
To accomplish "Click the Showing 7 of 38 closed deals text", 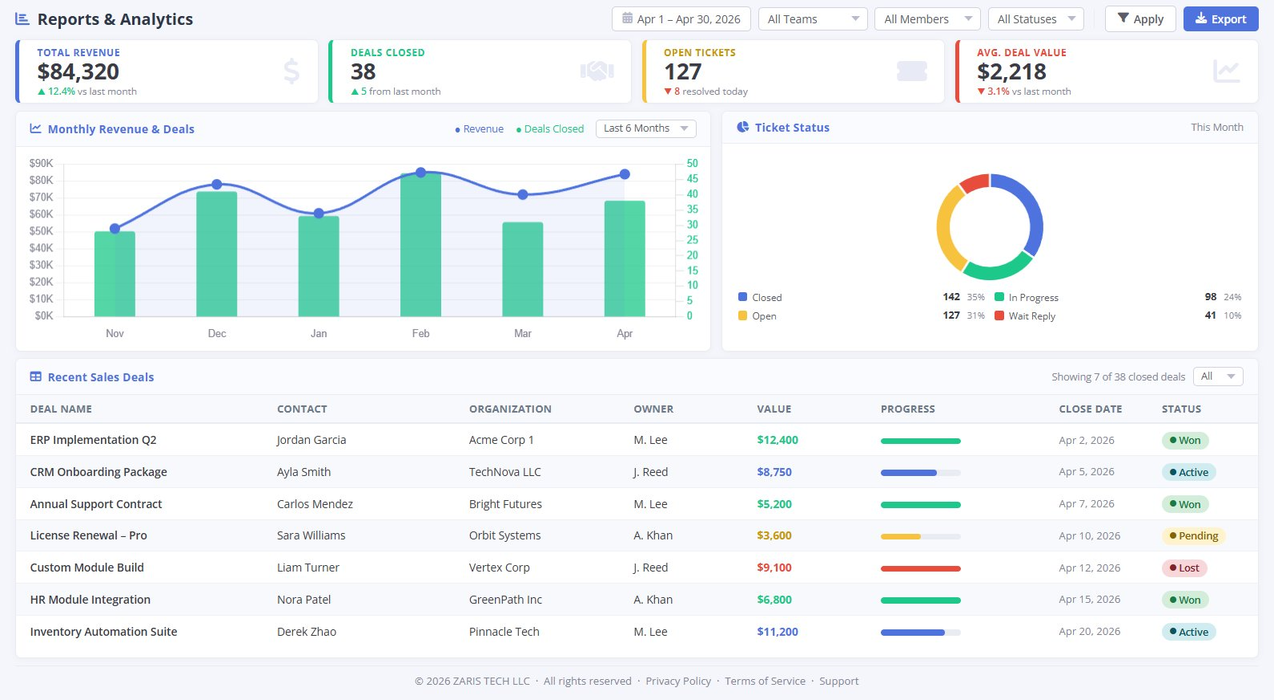I will [x=1118, y=377].
